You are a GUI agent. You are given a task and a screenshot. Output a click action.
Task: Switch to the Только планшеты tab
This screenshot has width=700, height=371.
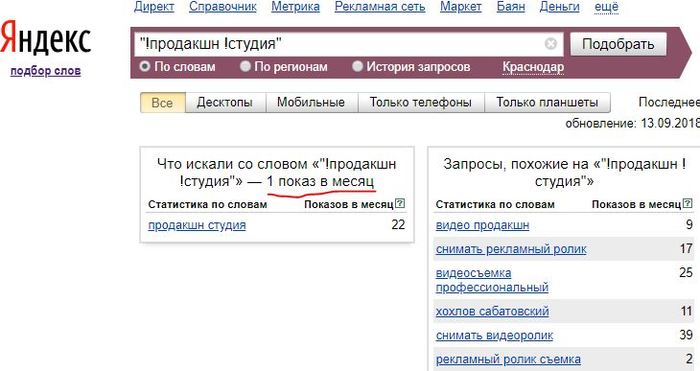point(547,103)
